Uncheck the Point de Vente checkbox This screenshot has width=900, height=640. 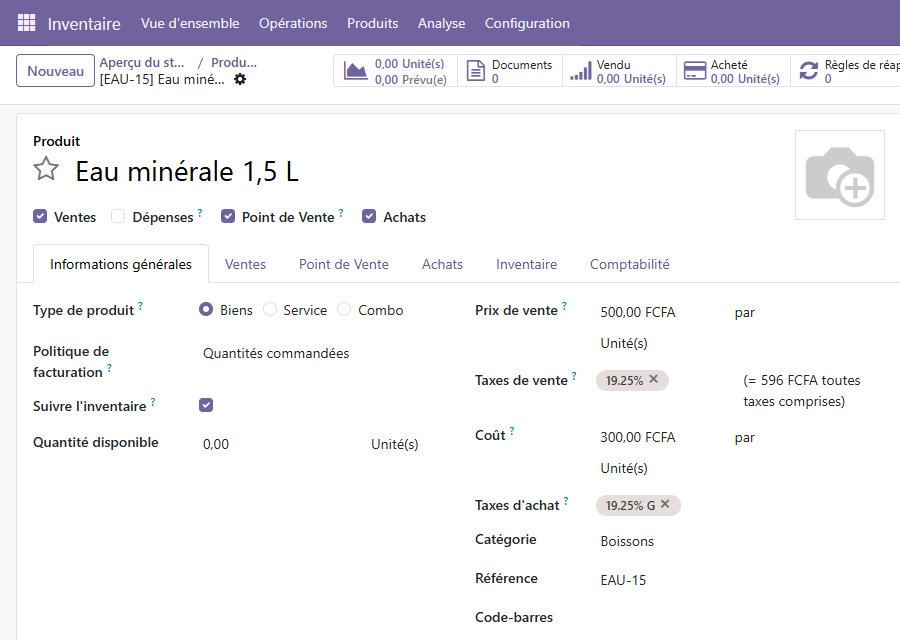(x=228, y=216)
